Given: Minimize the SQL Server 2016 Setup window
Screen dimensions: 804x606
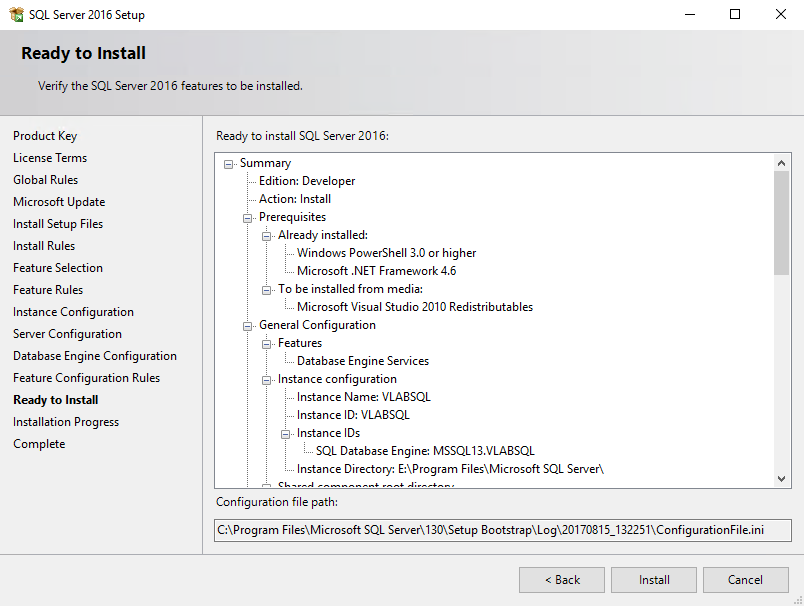Looking at the screenshot, I should coord(690,14).
